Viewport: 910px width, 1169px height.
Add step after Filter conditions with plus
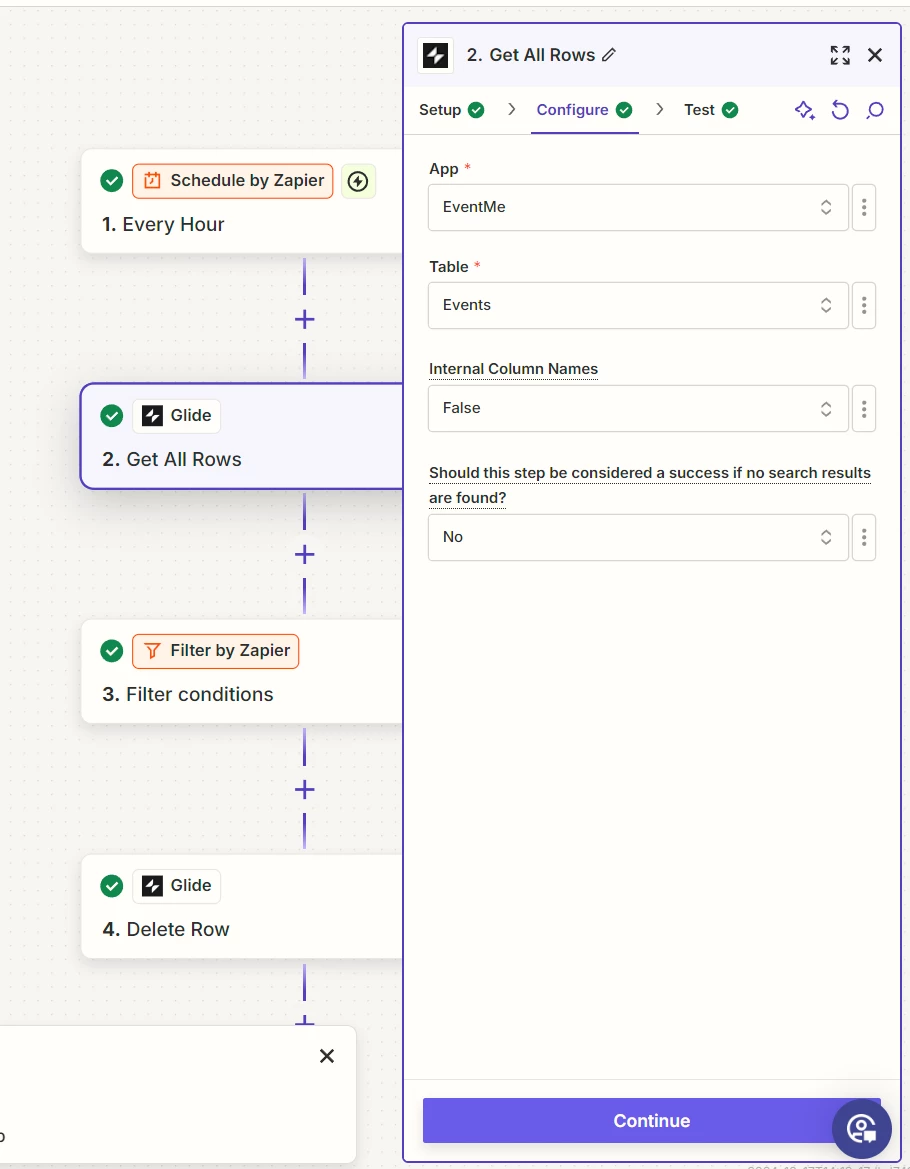pyautogui.click(x=304, y=790)
